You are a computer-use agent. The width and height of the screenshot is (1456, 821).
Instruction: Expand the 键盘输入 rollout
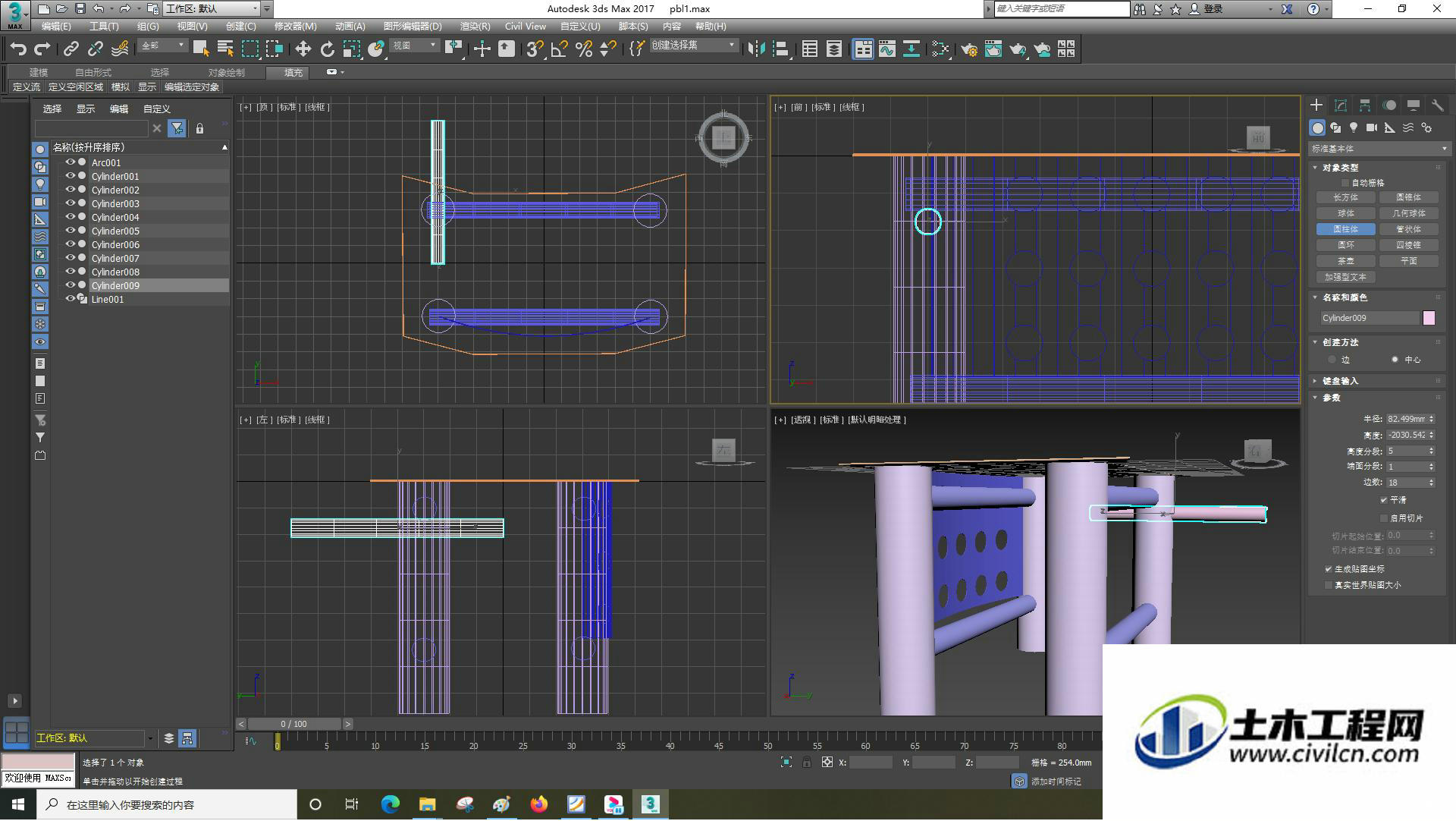[x=1341, y=381]
